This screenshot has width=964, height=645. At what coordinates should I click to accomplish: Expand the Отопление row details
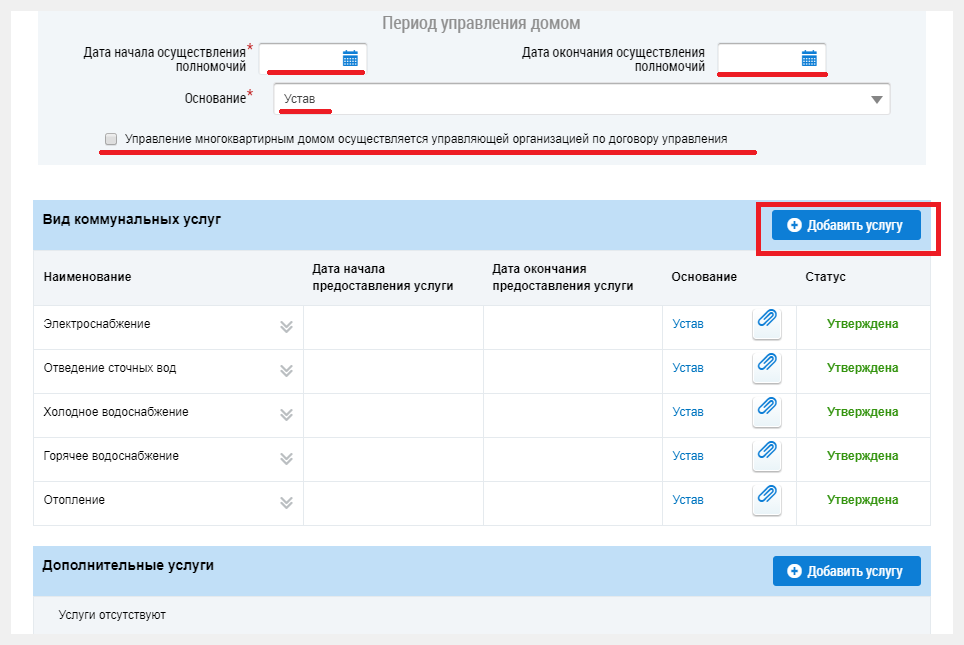coord(286,502)
